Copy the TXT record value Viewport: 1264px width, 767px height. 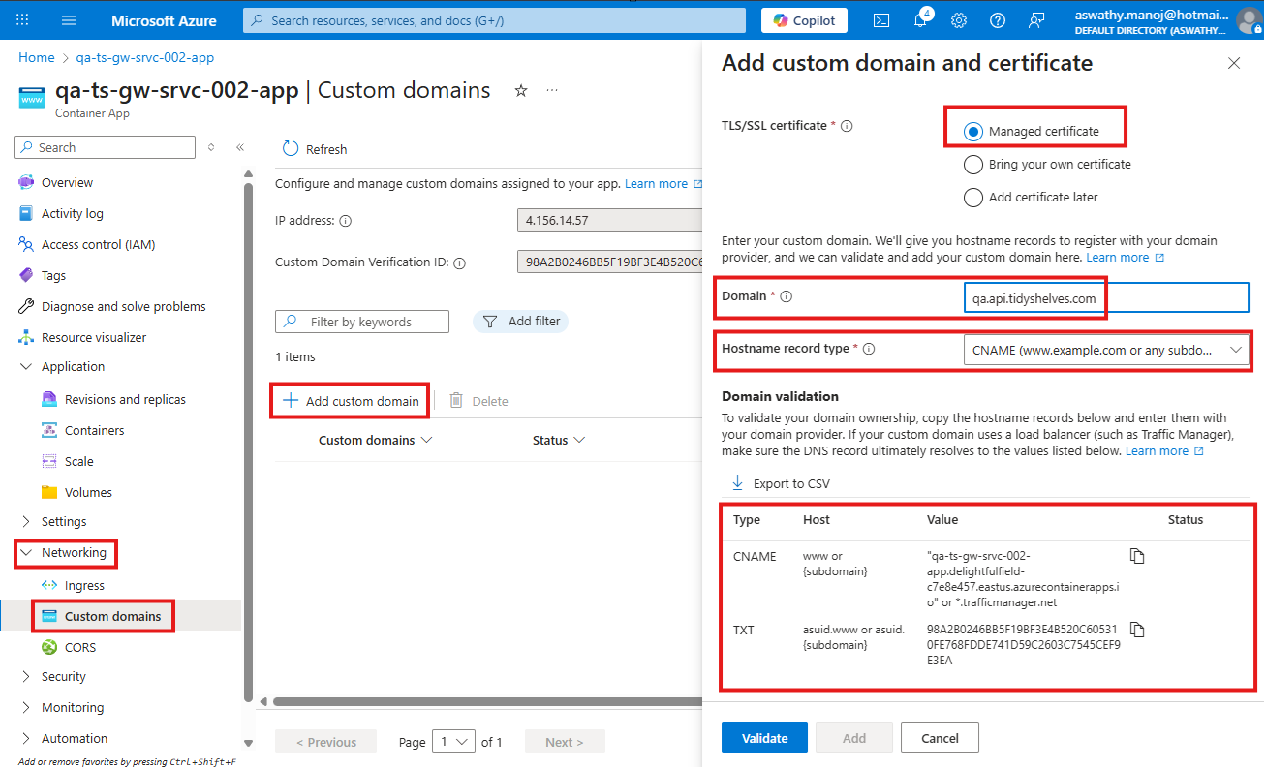[1136, 630]
